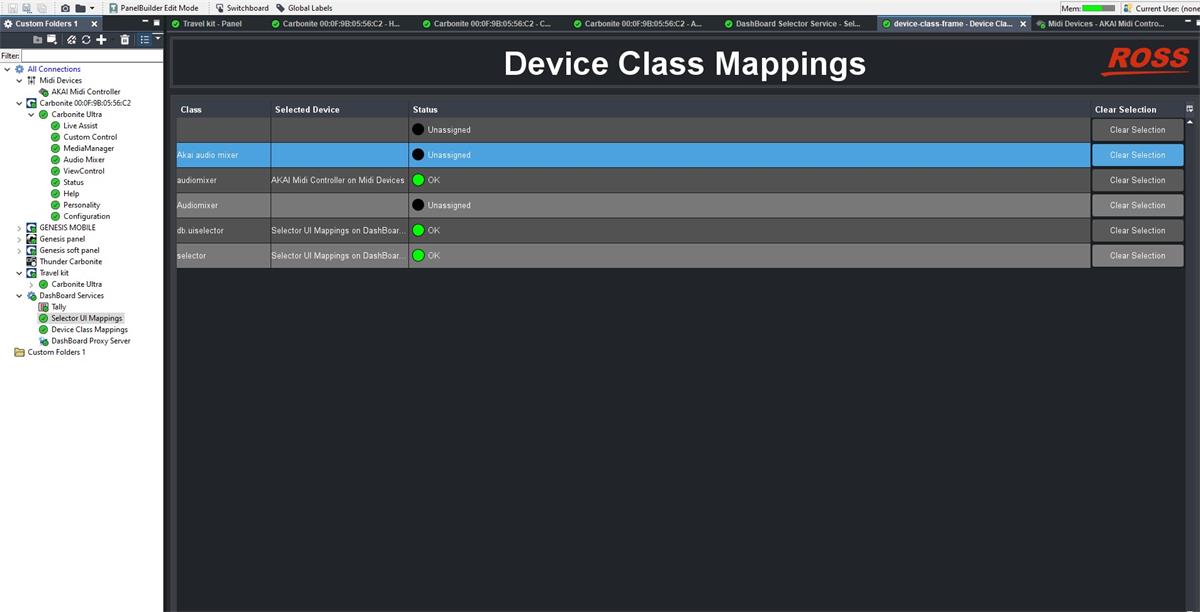Click the camera snapshot icon in the top toolbar
The width and height of the screenshot is (1200, 612).
click(65, 7)
